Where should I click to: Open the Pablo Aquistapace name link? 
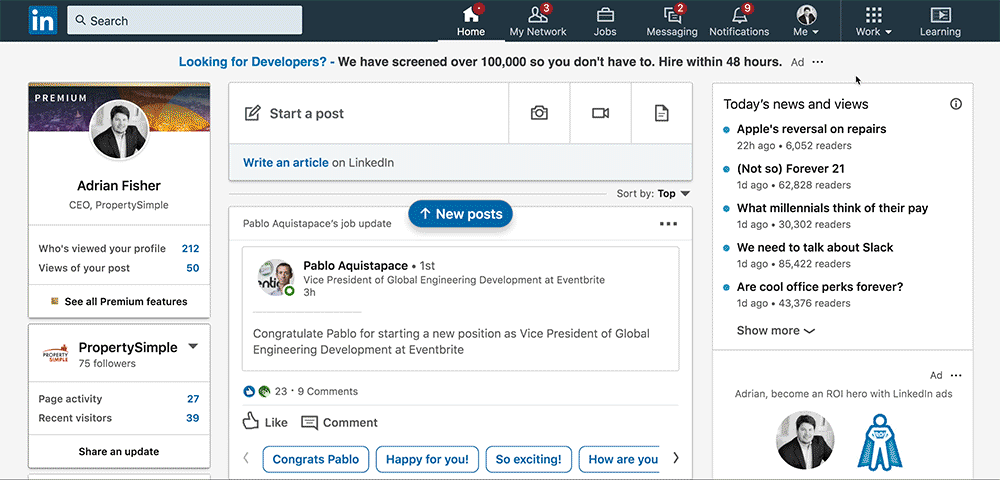pyautogui.click(x=355, y=265)
